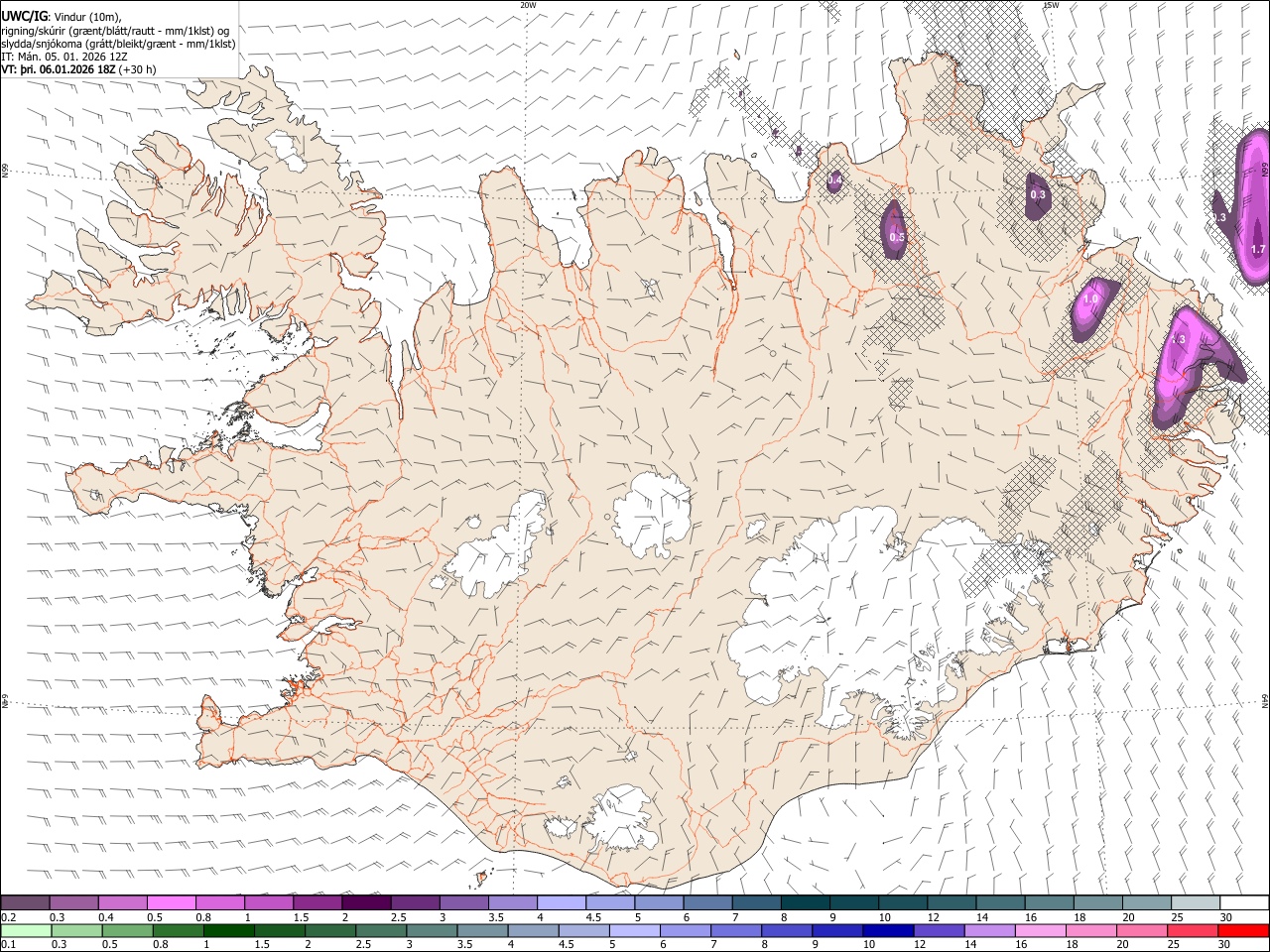Viewport: 1270px width, 952px height.
Task: Select the periwinkle 6 swatch in lower legend
Action: [685, 930]
